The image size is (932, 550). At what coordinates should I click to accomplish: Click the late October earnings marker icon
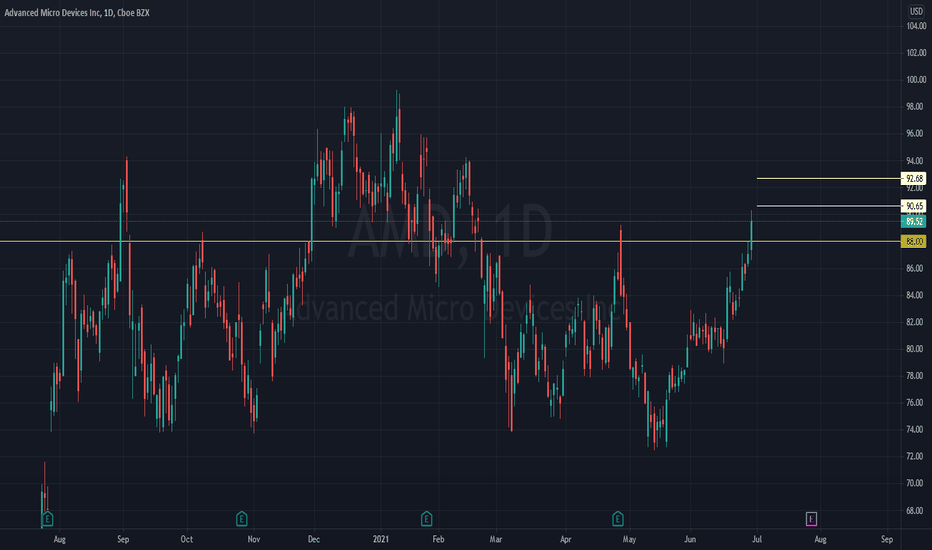(241, 519)
